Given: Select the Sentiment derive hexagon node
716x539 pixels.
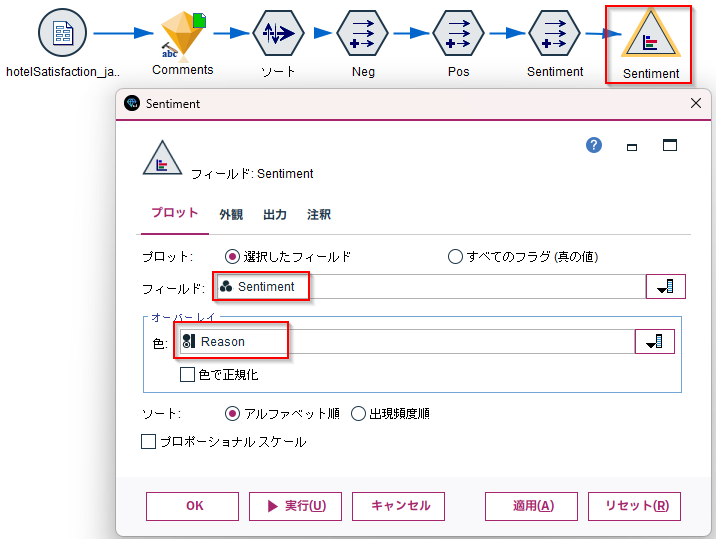Looking at the screenshot, I should (x=554, y=33).
